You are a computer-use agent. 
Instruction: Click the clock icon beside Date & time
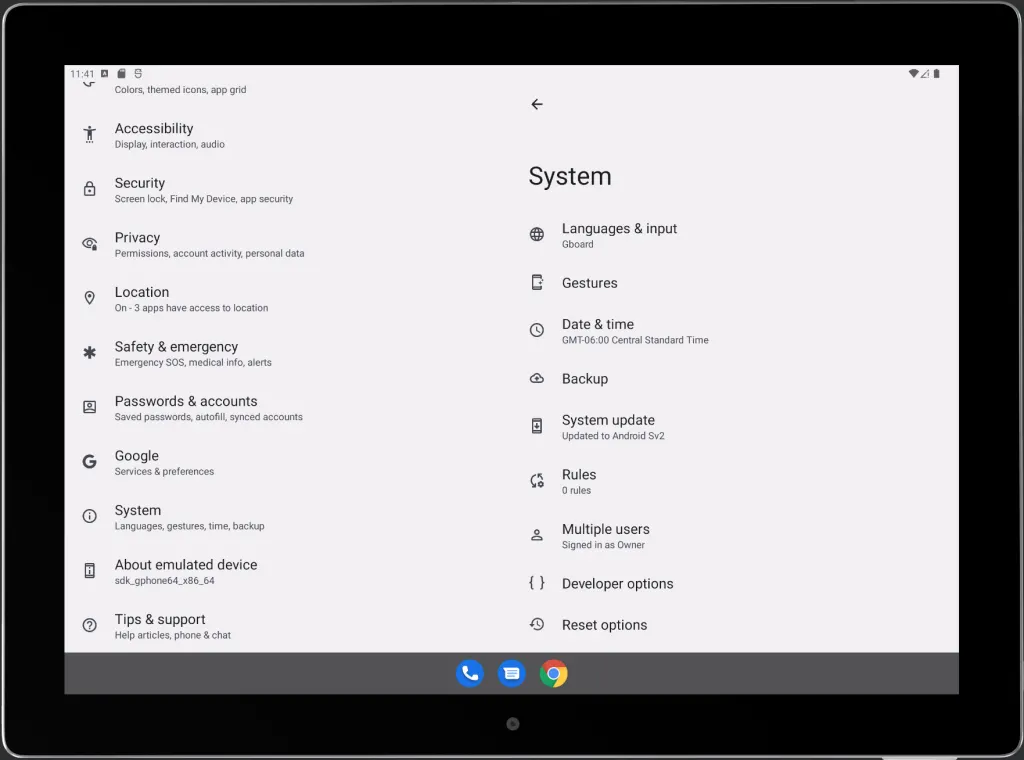point(537,330)
